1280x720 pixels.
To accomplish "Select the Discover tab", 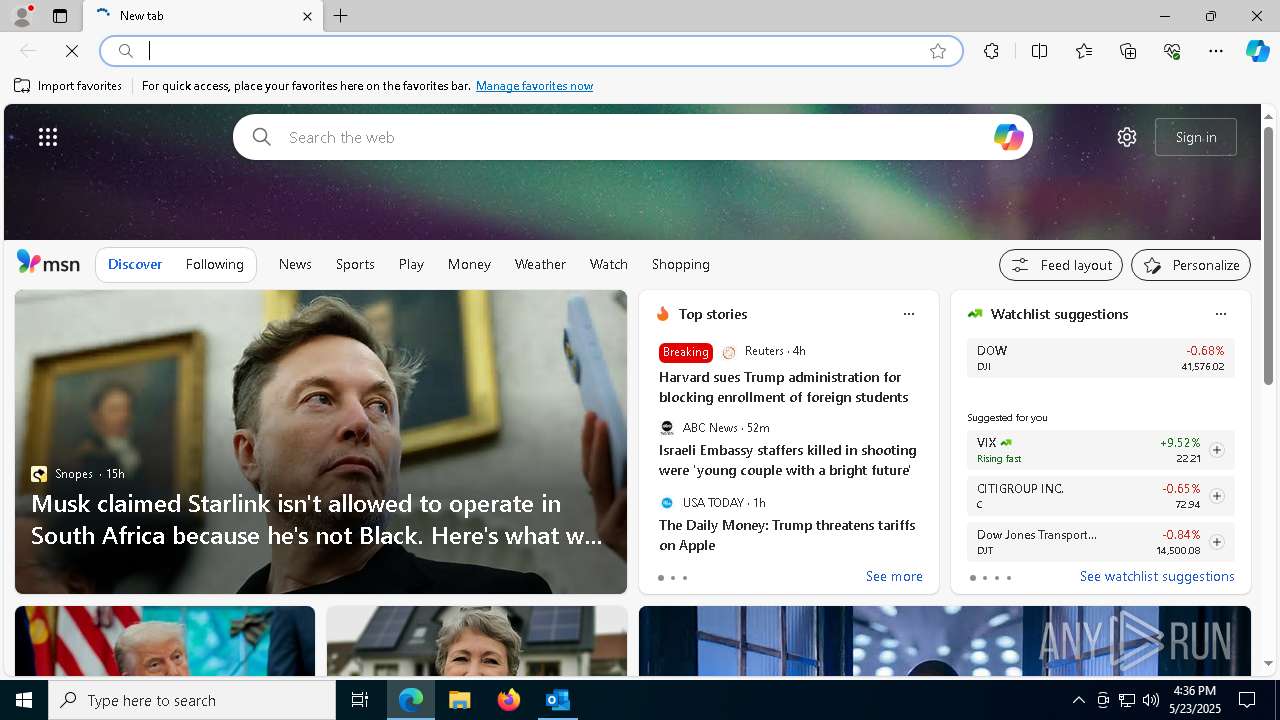I will pyautogui.click(x=135, y=264).
